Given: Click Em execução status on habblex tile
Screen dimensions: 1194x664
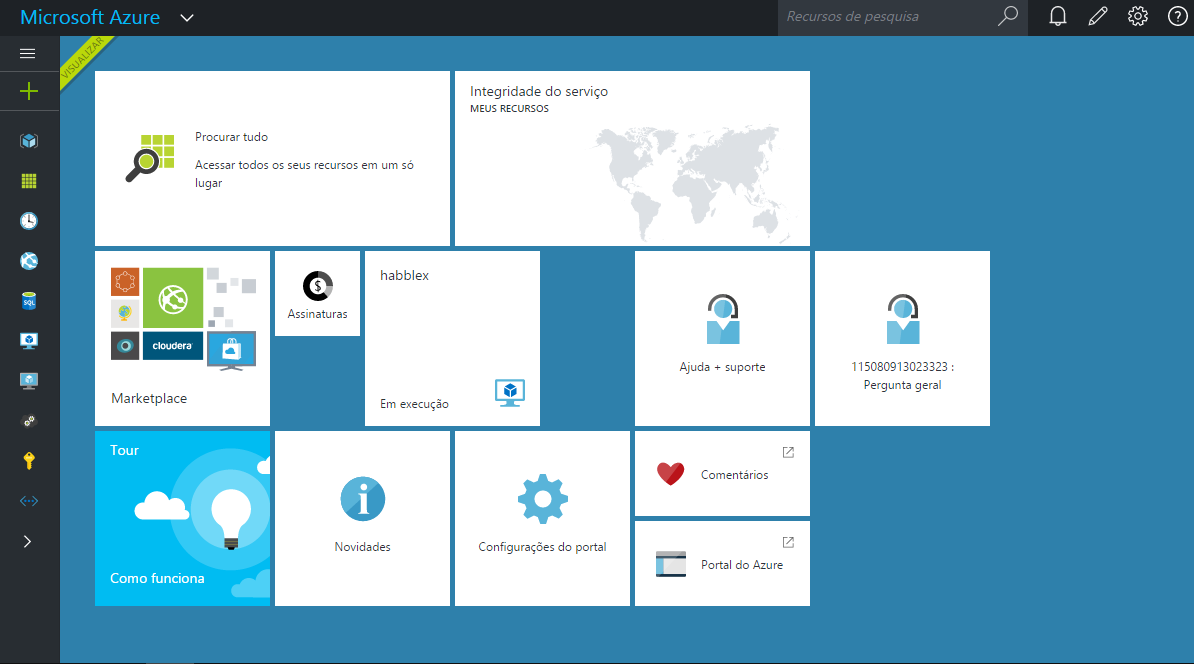Looking at the screenshot, I should coord(414,404).
